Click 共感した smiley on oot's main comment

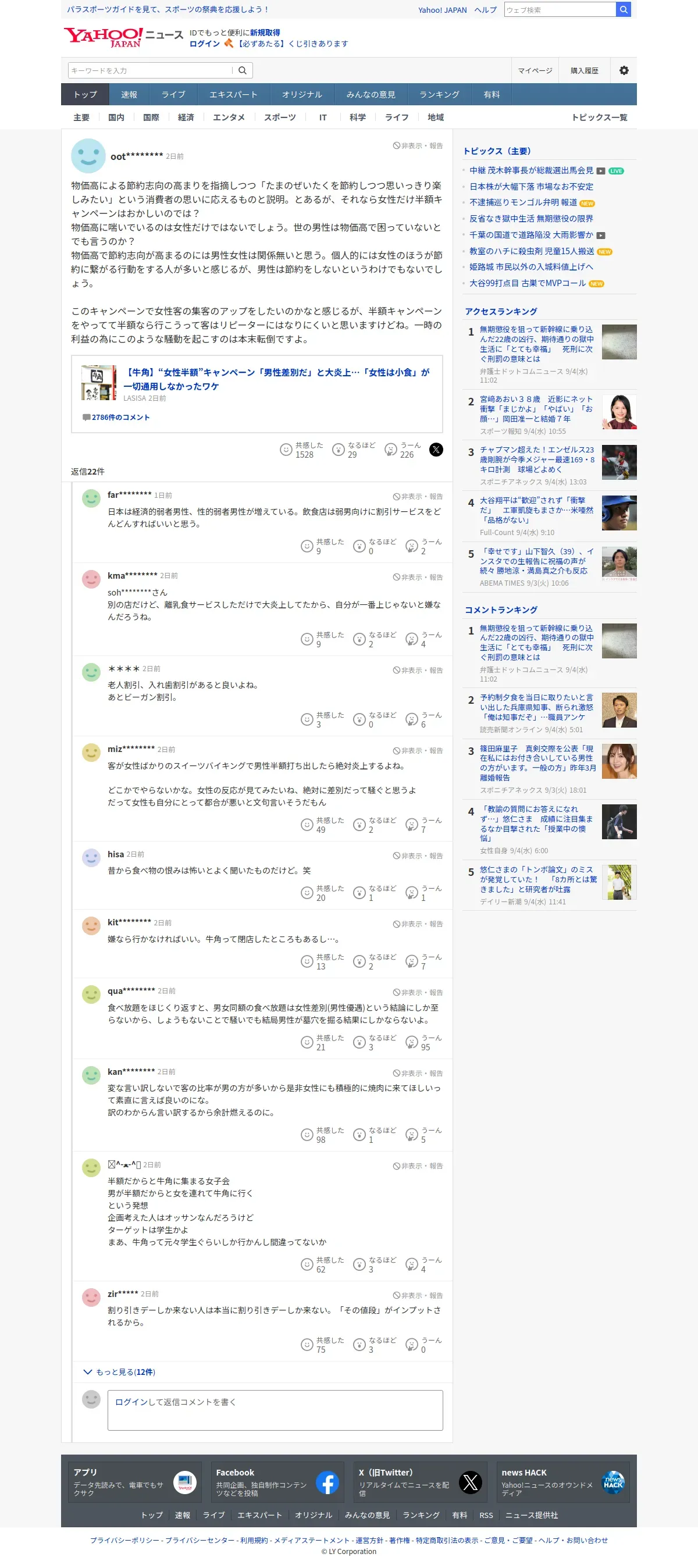pyautogui.click(x=286, y=450)
